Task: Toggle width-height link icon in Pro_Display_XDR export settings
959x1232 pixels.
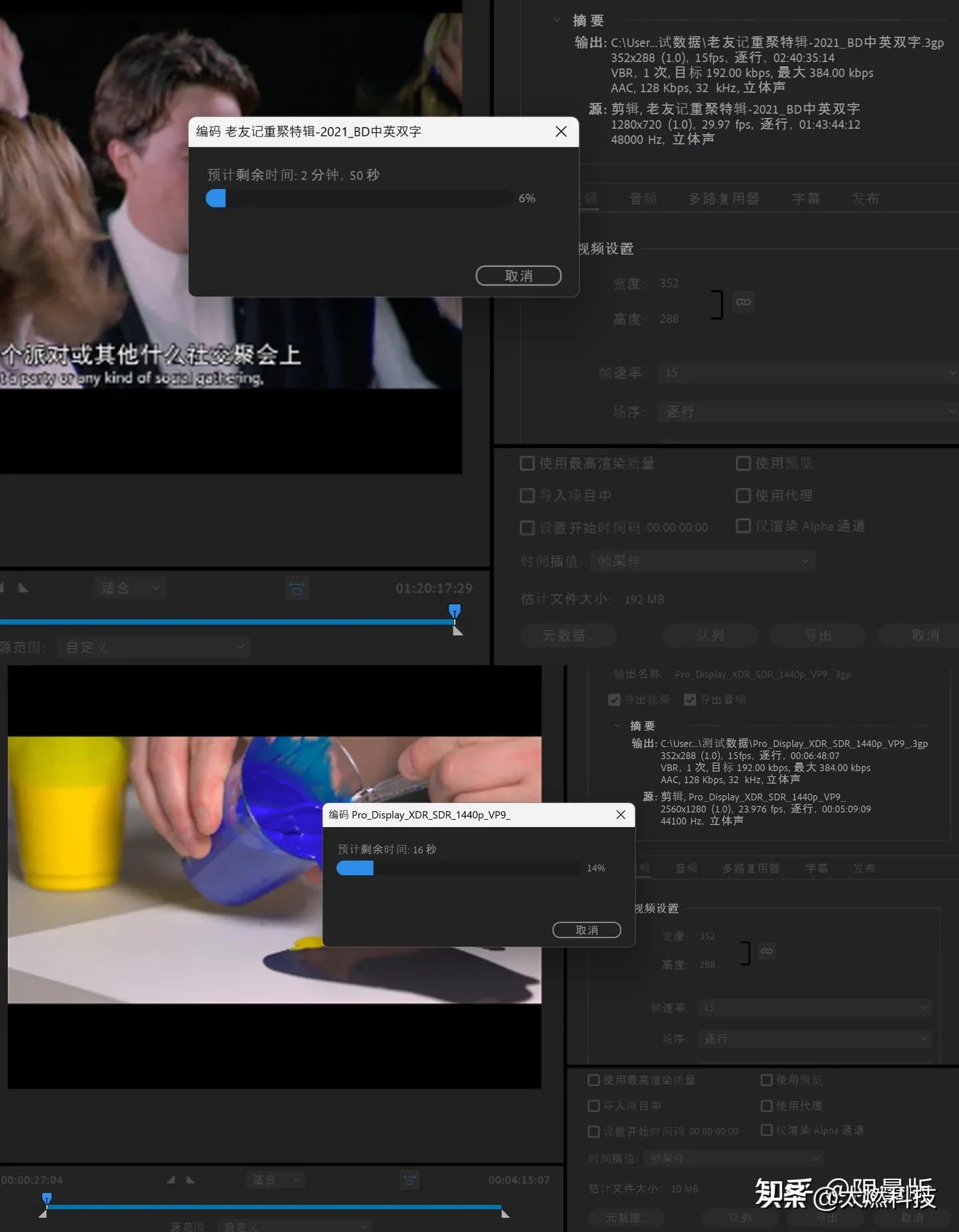Action: pyautogui.click(x=767, y=951)
